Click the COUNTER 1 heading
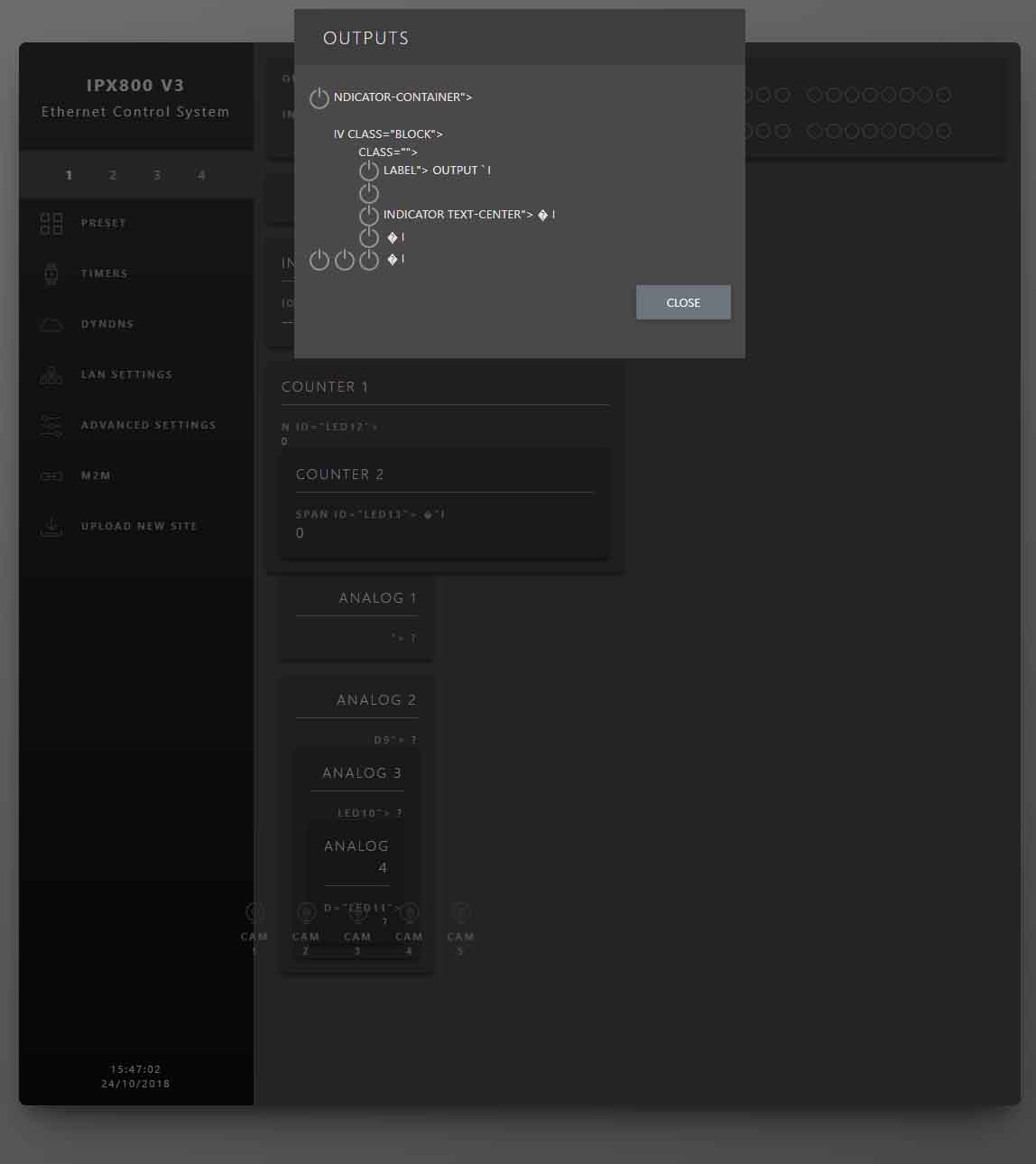 click(325, 387)
